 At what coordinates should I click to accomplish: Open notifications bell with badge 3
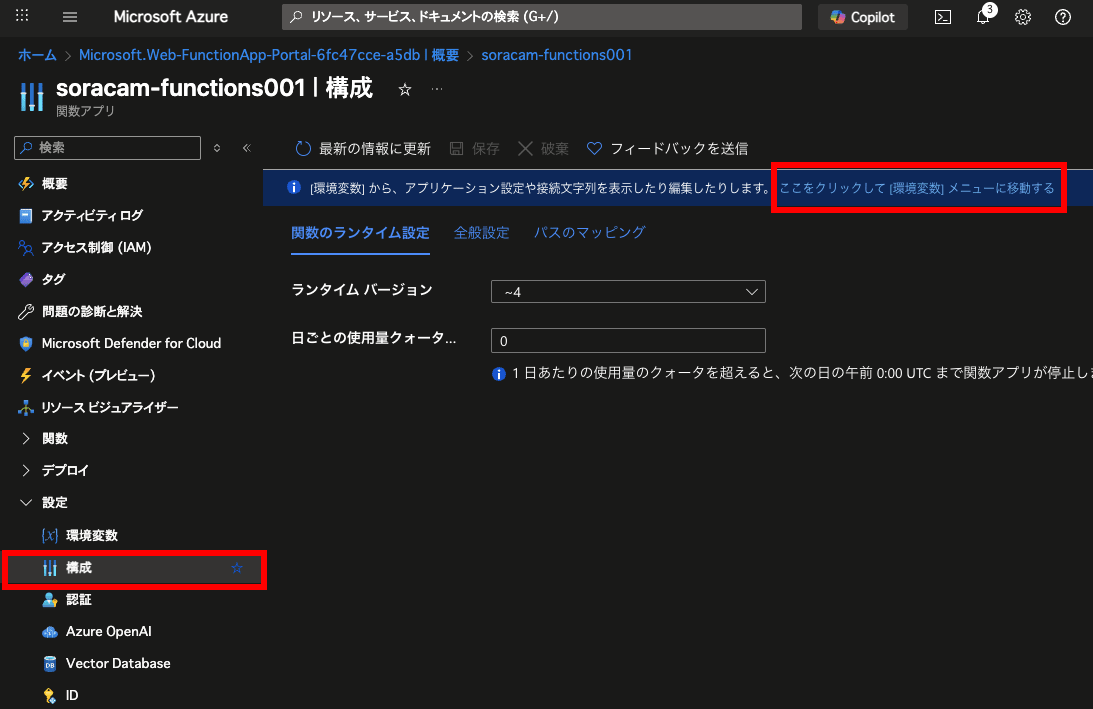pyautogui.click(x=983, y=17)
